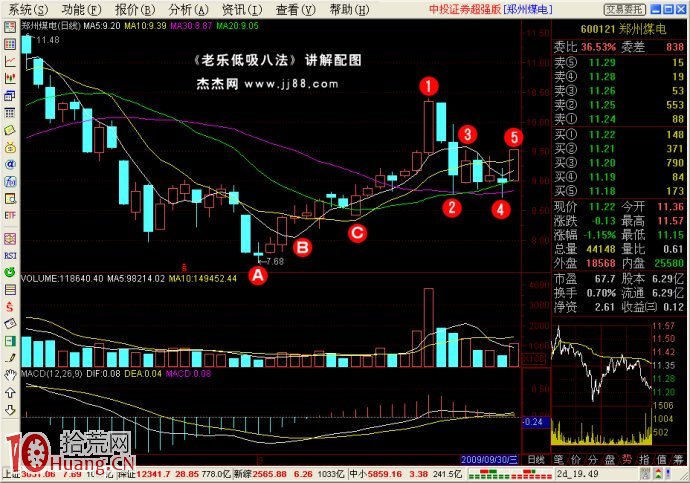This screenshot has height=483, width=690.
Task: Click the ETF icon in left toolbar
Action: pos(10,215)
